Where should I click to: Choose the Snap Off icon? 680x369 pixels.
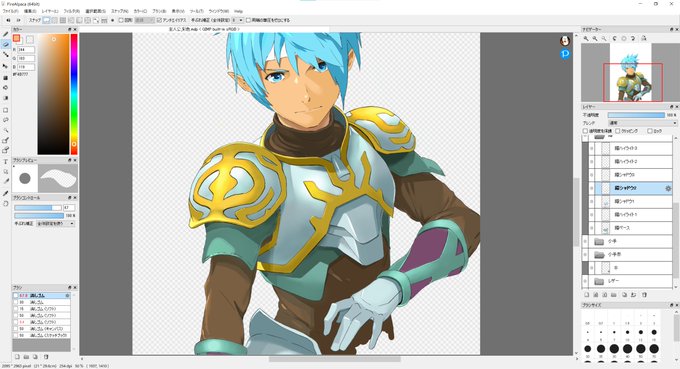pos(46,20)
